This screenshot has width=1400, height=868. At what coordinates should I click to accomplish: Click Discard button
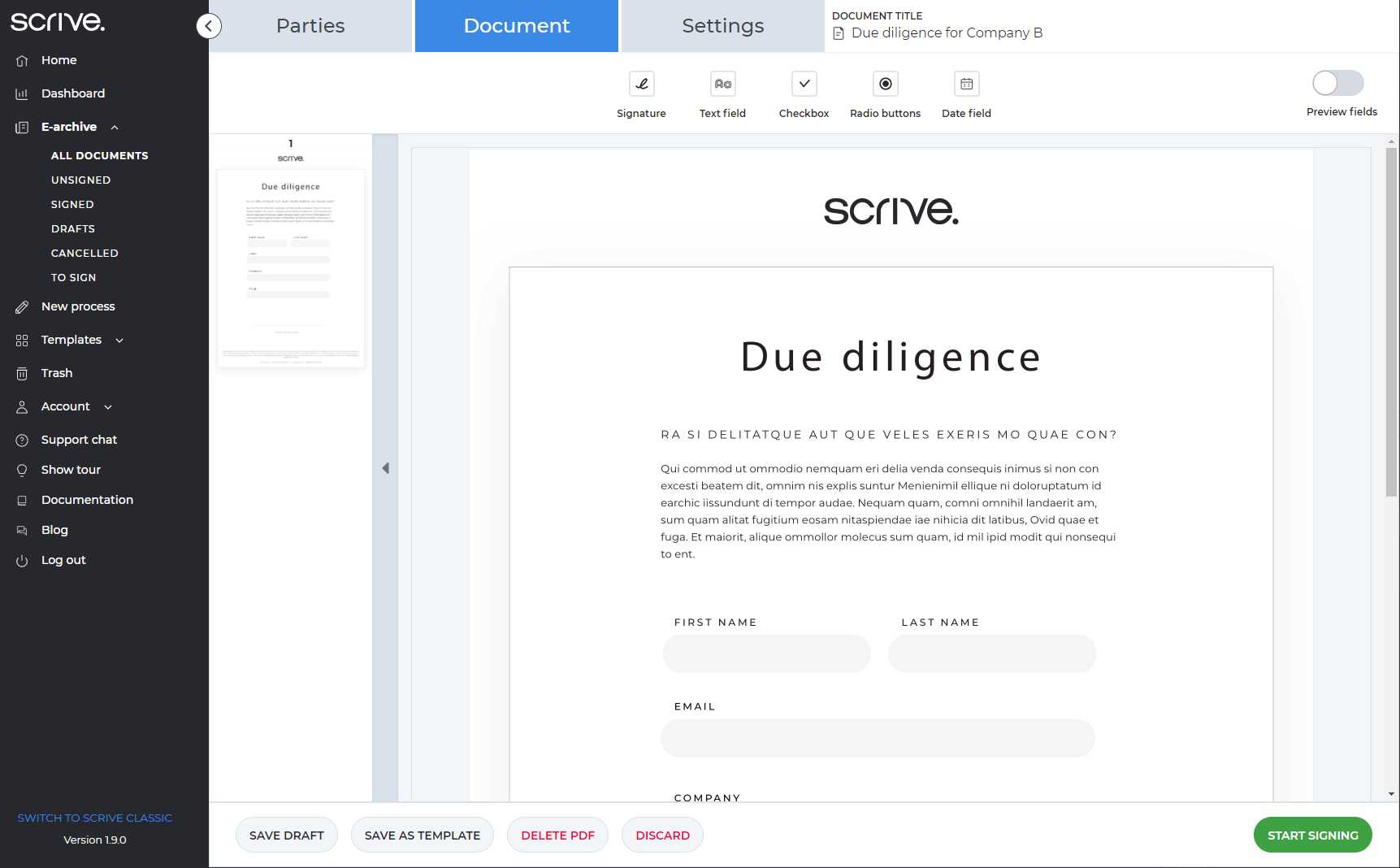click(662, 835)
